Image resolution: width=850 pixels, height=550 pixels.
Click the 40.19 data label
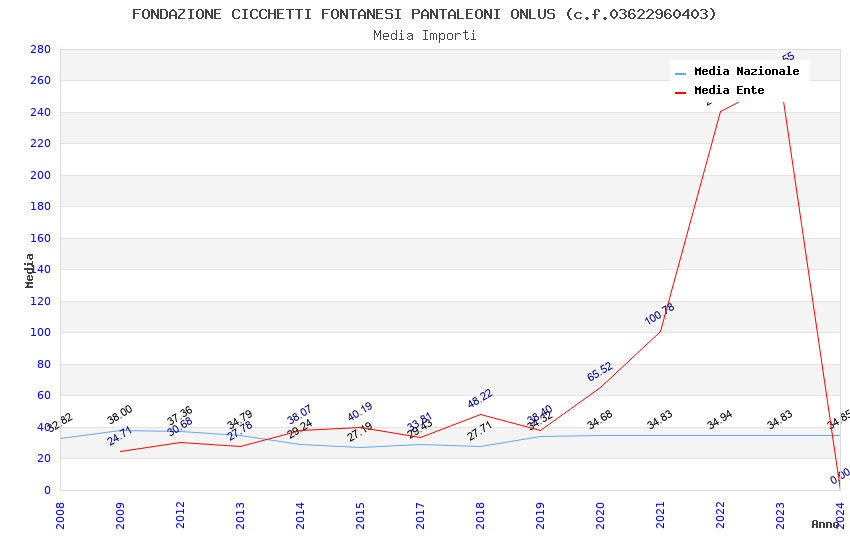click(x=360, y=411)
